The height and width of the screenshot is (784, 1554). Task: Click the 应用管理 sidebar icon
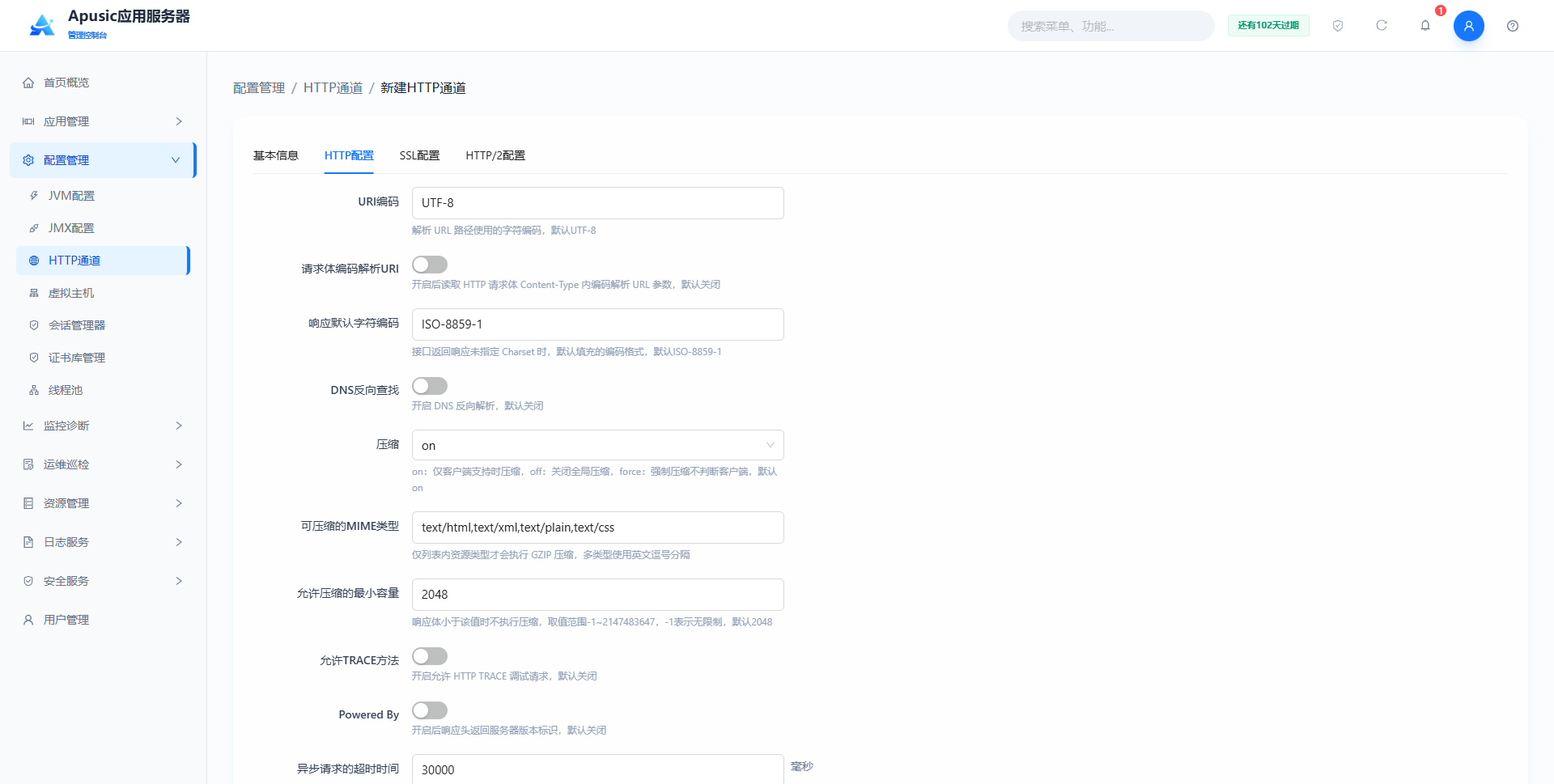click(28, 121)
